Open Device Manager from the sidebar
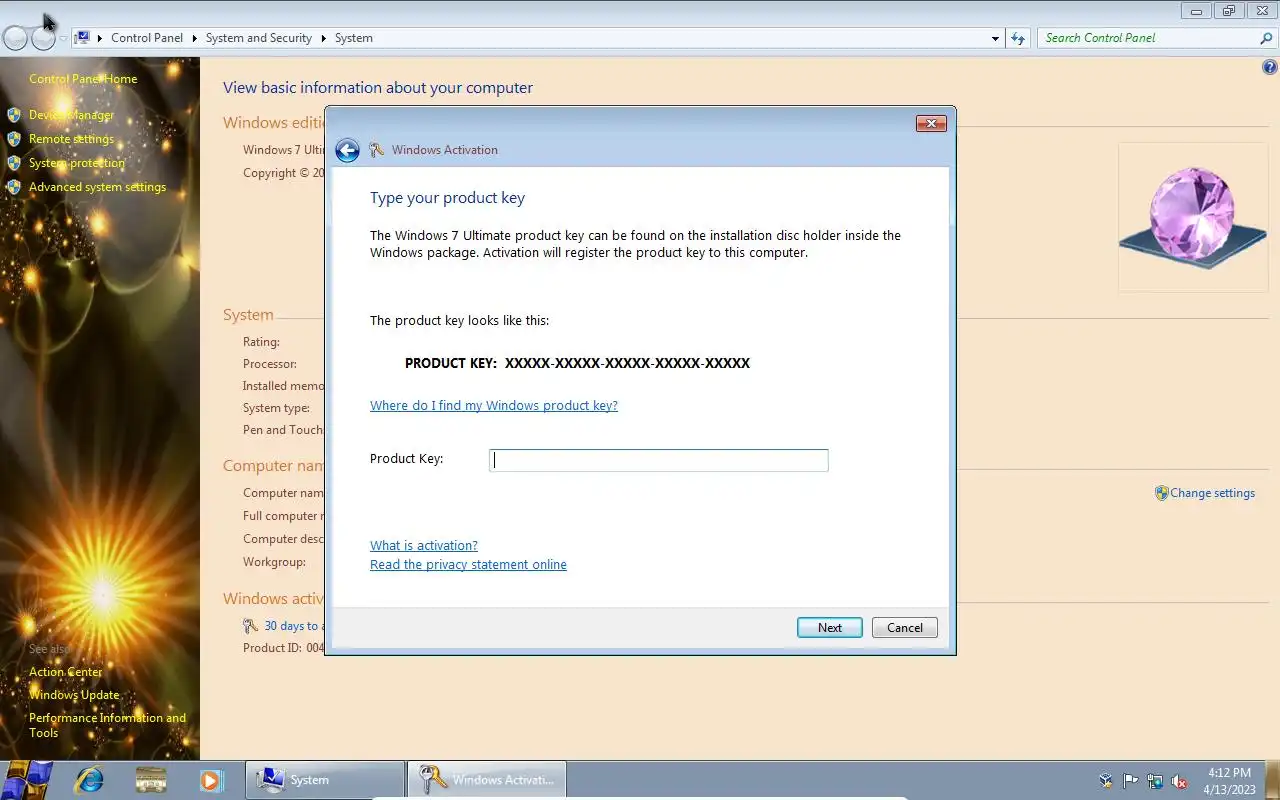This screenshot has width=1280, height=800. point(71,115)
